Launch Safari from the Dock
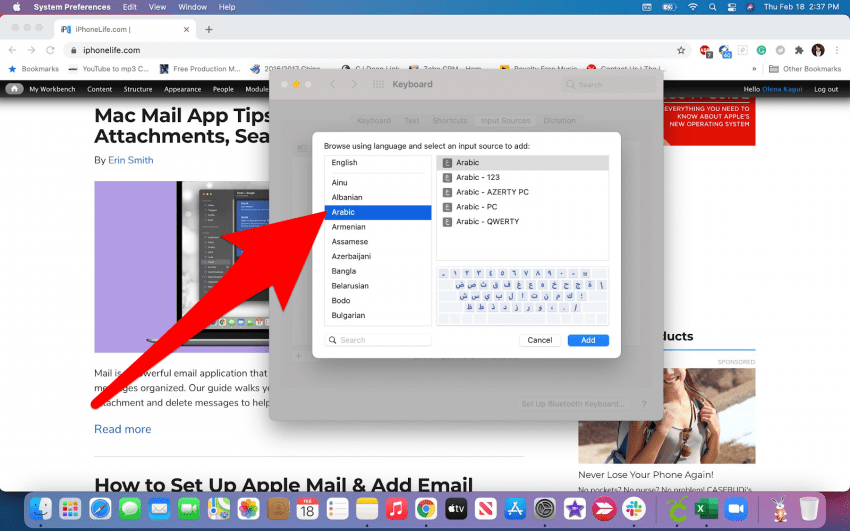This screenshot has width=850, height=531. pos(100,509)
